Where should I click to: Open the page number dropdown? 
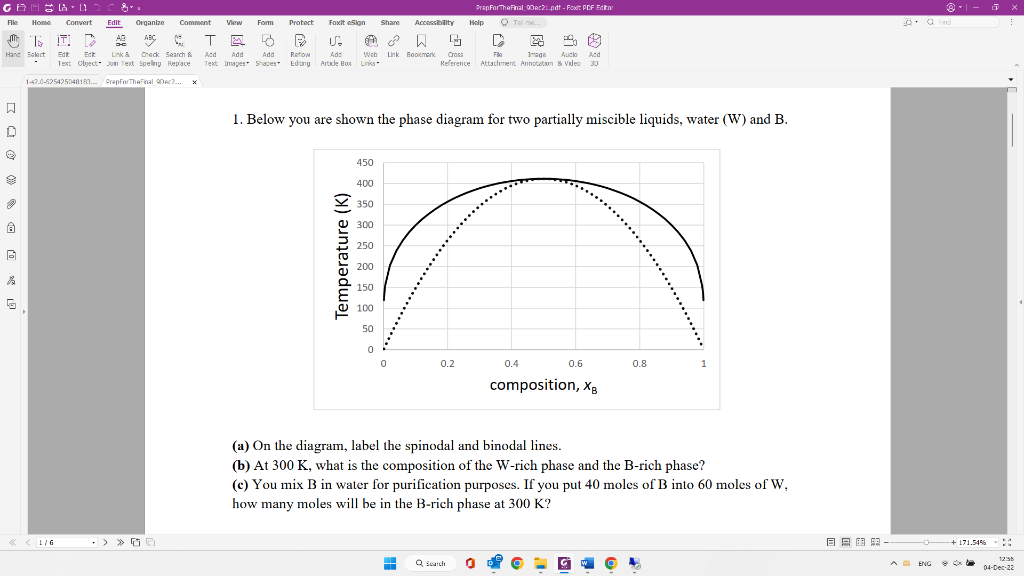[93, 543]
